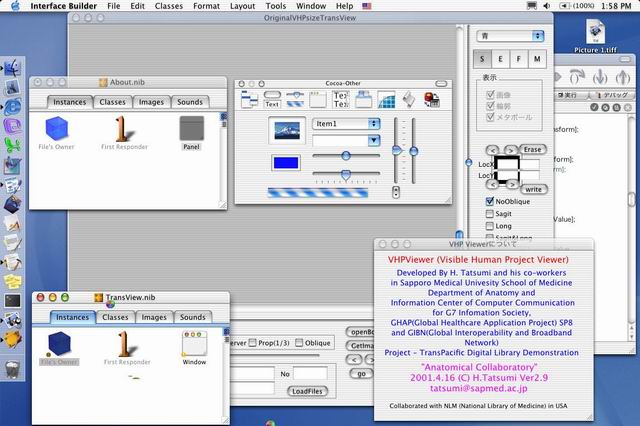
Task: Click the mountain image view thumbnail
Action: click(287, 131)
